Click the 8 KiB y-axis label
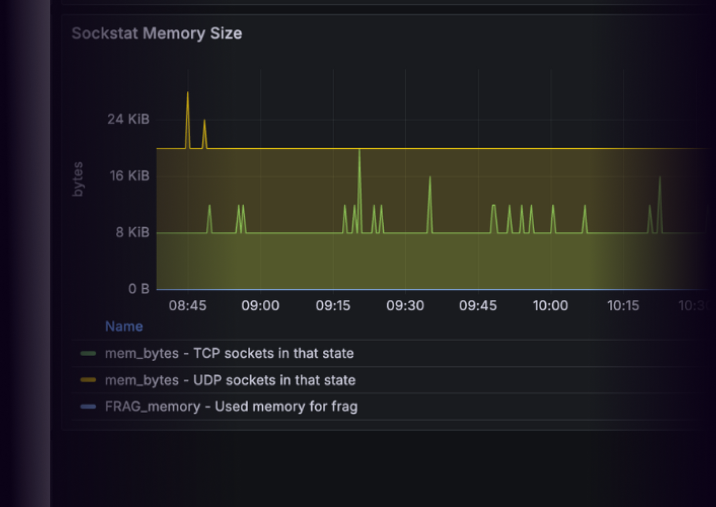The image size is (716, 507). click(x=132, y=233)
